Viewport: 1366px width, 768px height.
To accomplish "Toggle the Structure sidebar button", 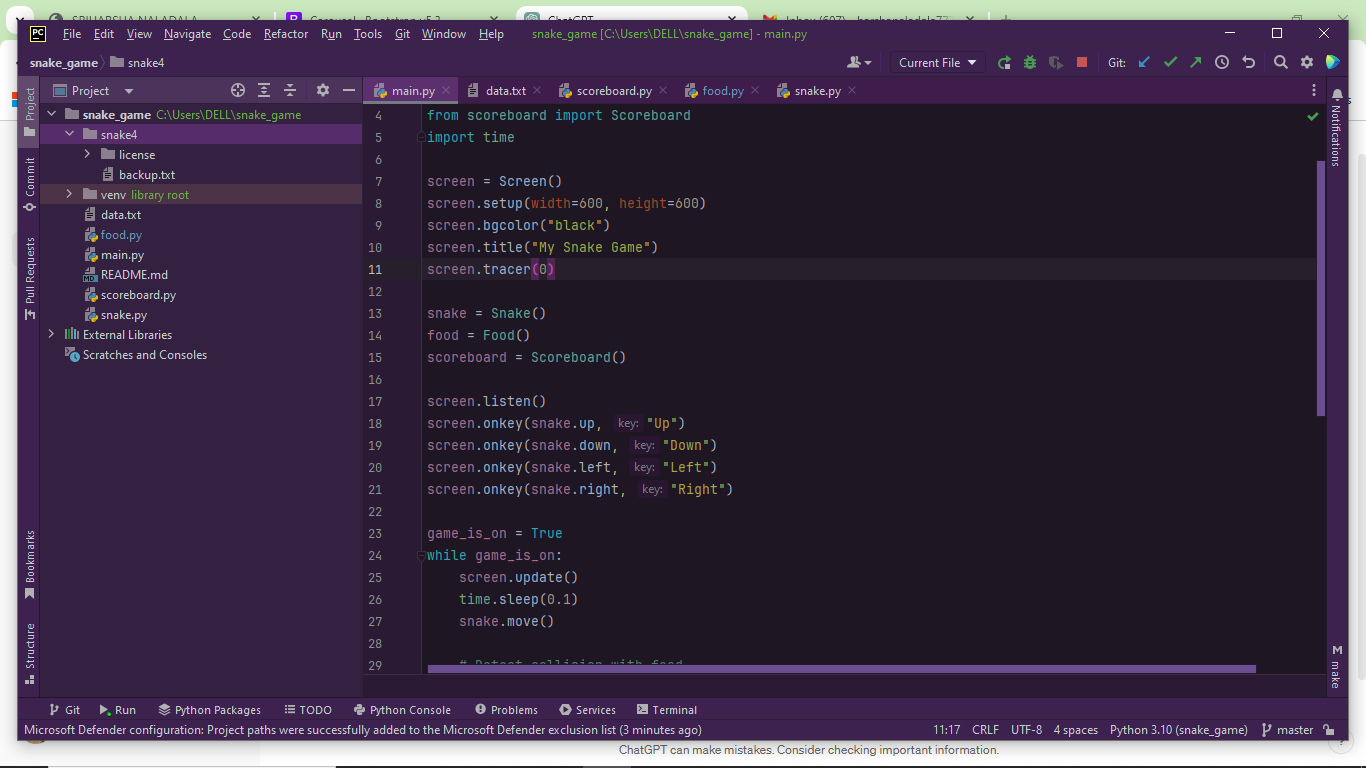I will [x=29, y=654].
